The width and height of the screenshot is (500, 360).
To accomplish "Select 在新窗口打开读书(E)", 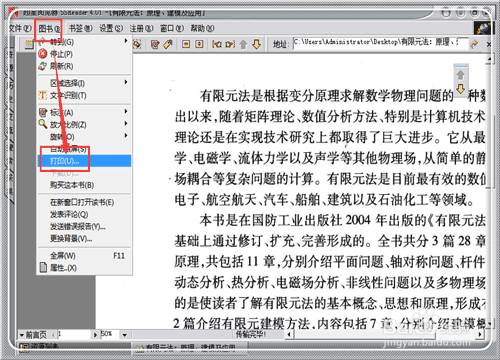I will [x=84, y=202].
